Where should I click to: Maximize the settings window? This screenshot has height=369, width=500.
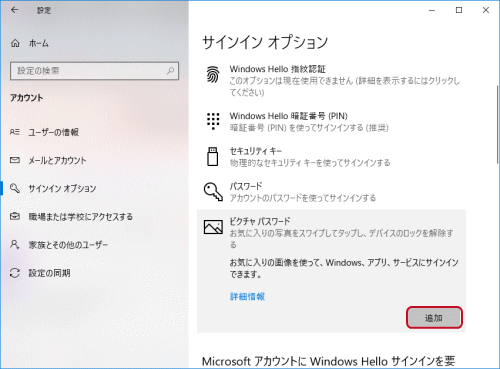click(459, 10)
